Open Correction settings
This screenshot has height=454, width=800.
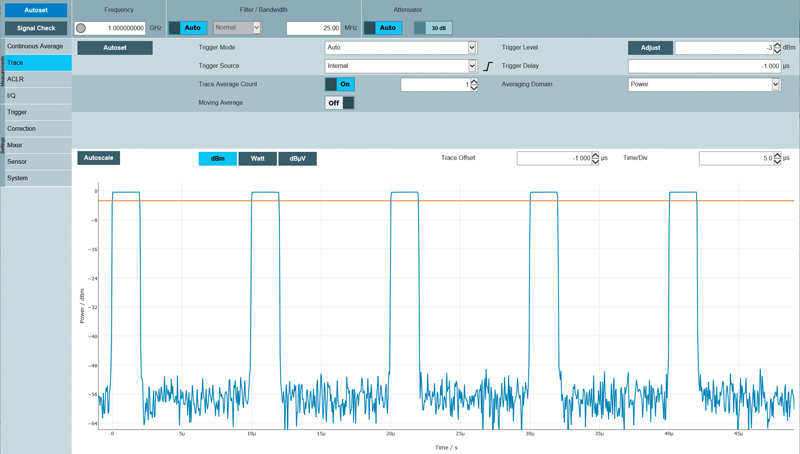tap(38, 129)
